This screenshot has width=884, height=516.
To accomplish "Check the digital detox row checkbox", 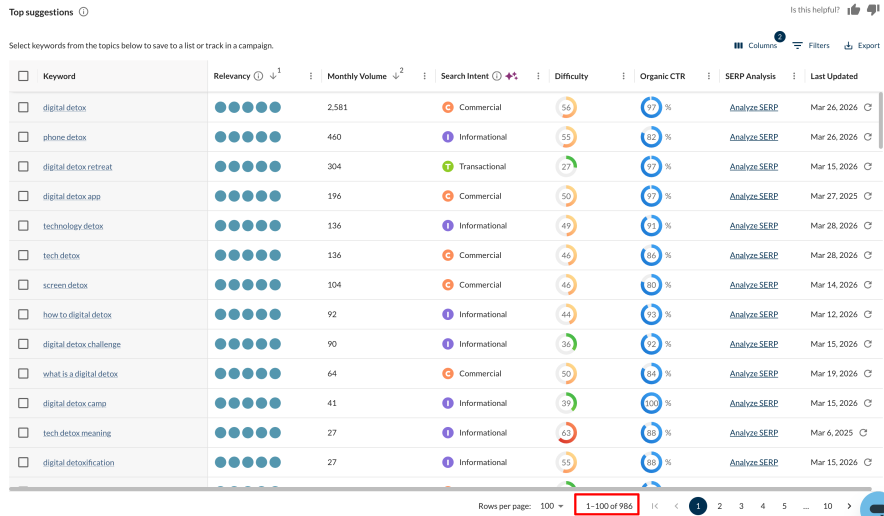I will click(x=23, y=107).
